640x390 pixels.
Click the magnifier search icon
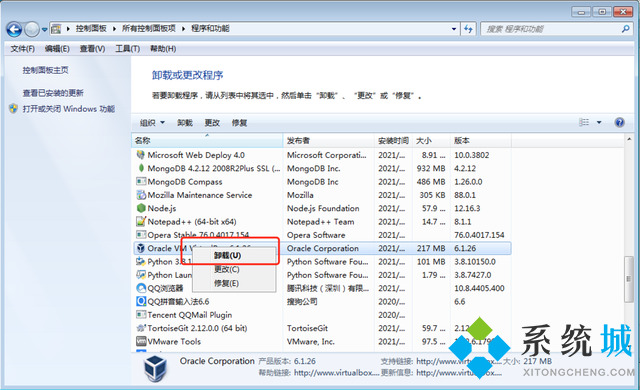(x=625, y=29)
